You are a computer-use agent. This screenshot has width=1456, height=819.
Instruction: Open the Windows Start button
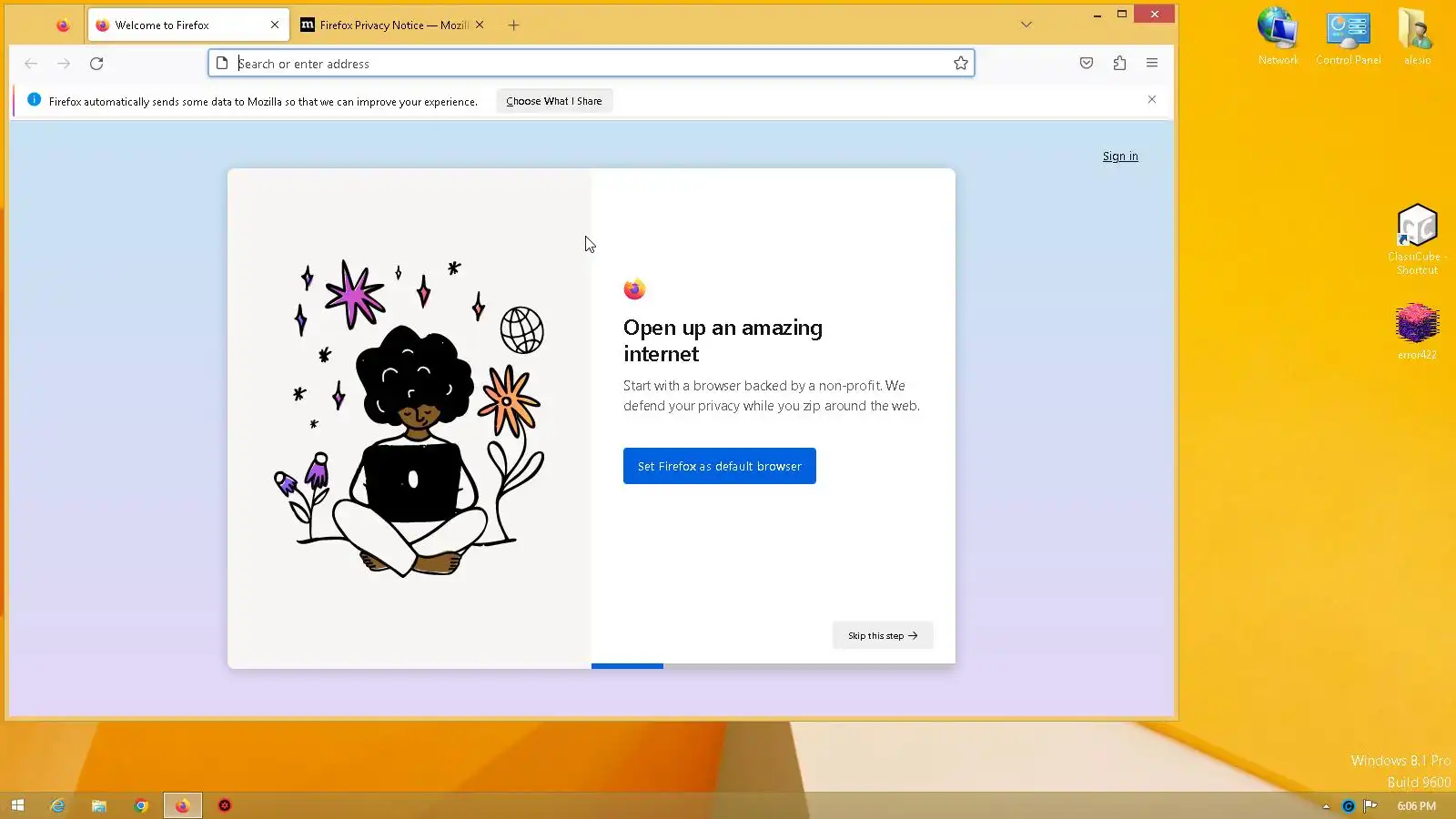17,805
